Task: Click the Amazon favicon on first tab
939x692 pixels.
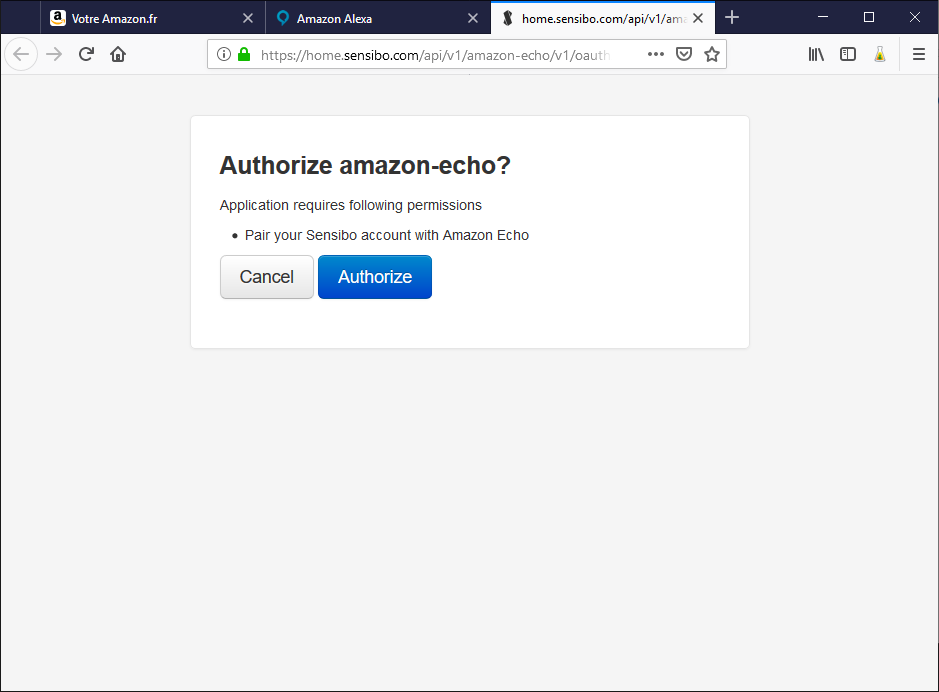Action: (57, 18)
